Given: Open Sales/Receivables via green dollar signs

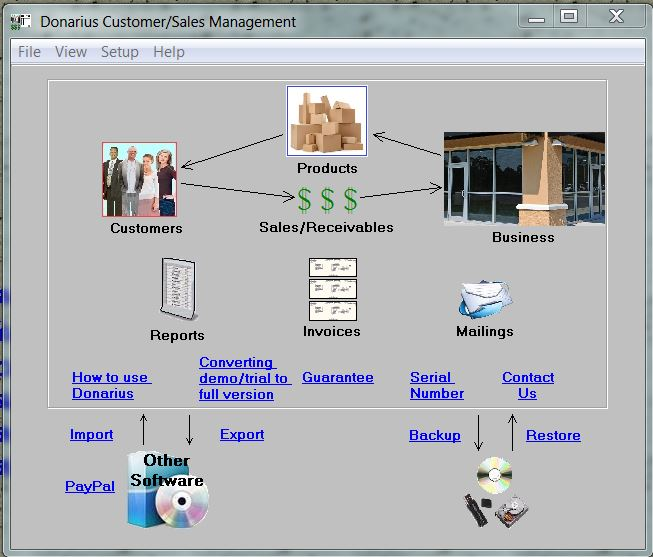Looking at the screenshot, I should 327,200.
